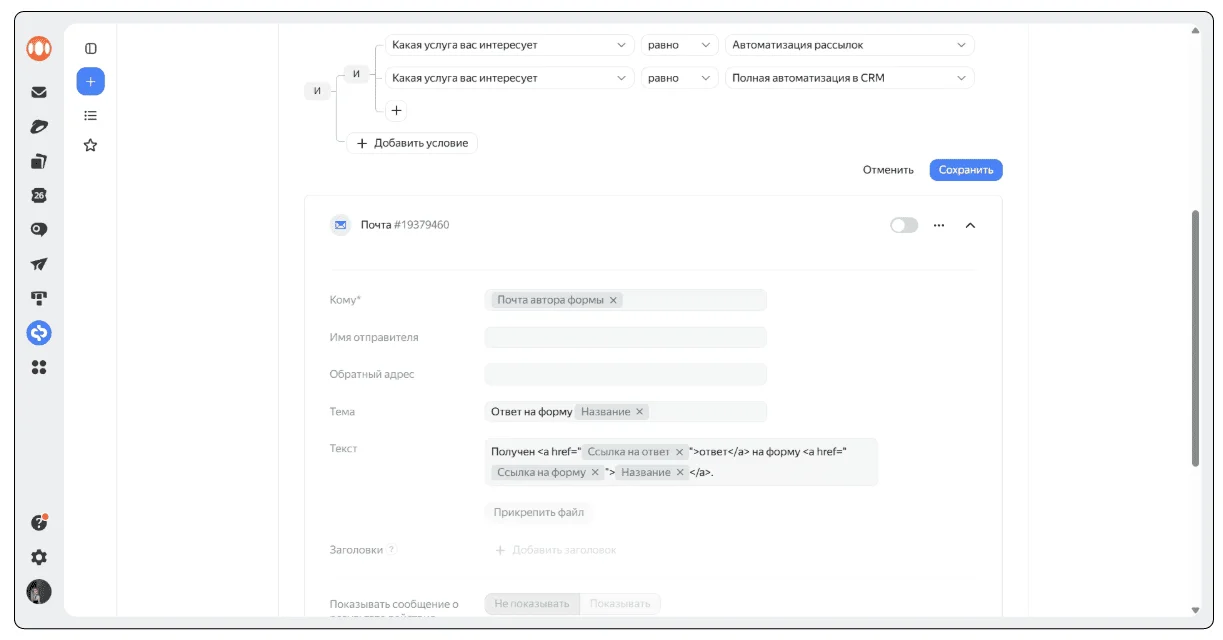Open Documents service in the sidebar
Image resolution: width=1223 pixels, height=640 pixels.
[x=39, y=161]
